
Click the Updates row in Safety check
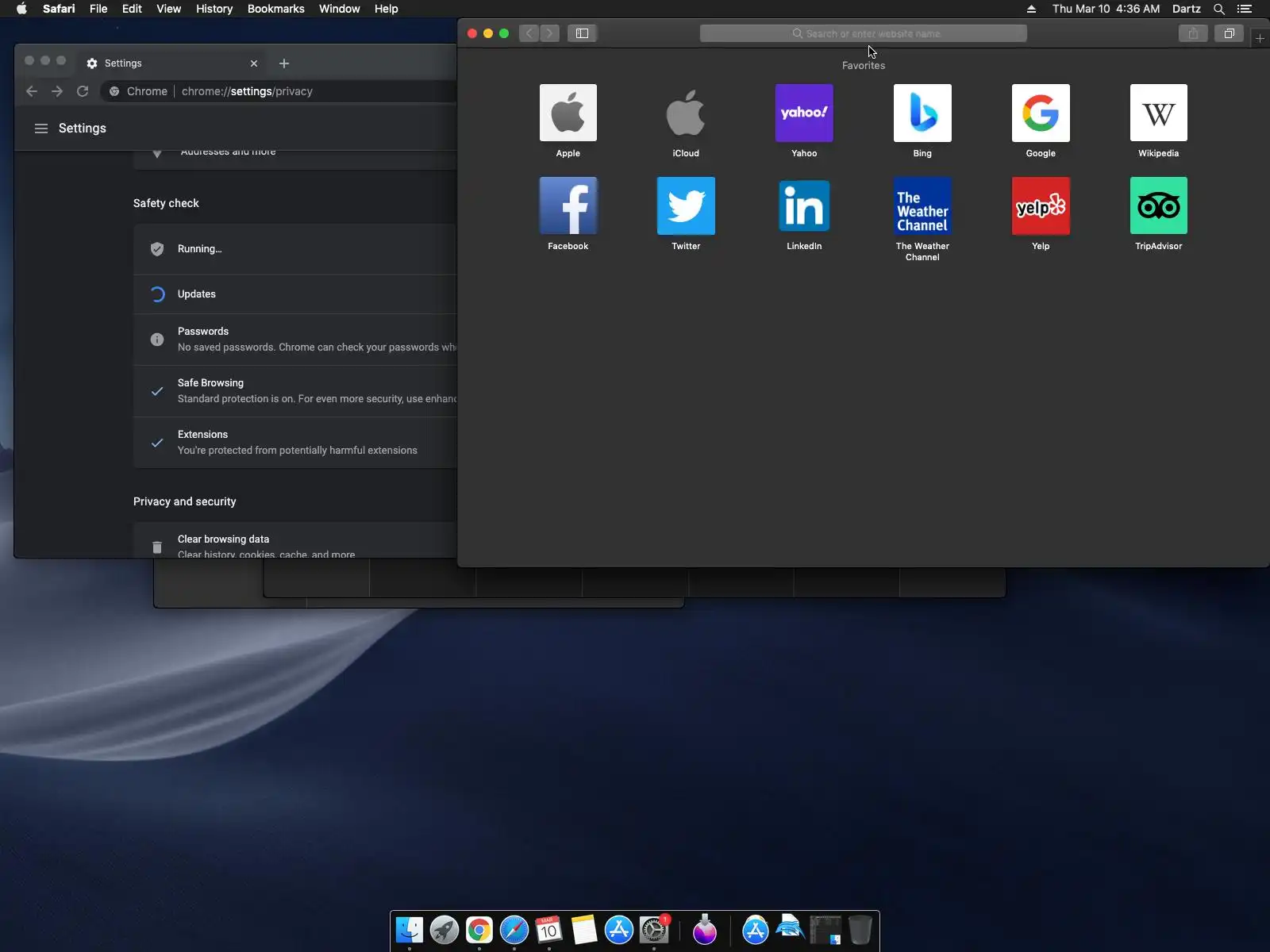[295, 294]
